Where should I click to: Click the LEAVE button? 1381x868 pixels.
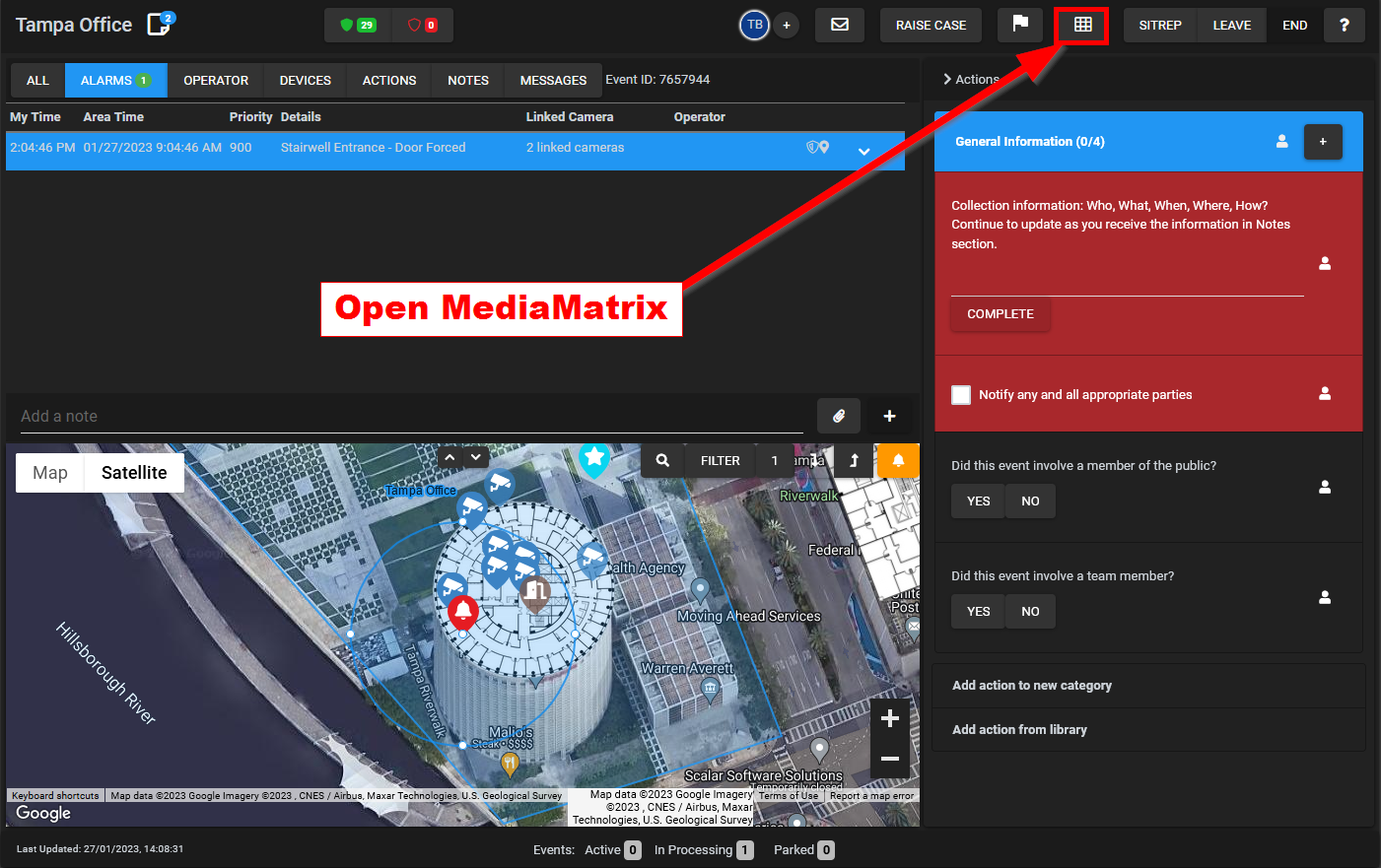(1231, 26)
